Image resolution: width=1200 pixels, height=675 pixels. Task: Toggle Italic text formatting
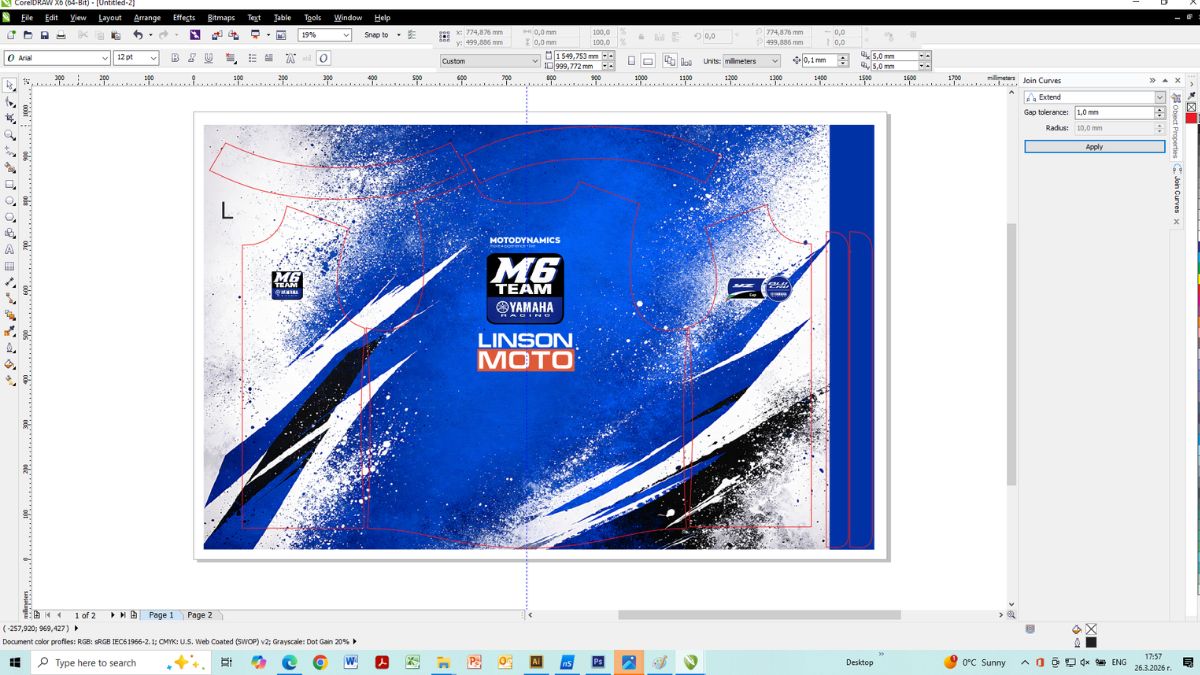point(191,58)
